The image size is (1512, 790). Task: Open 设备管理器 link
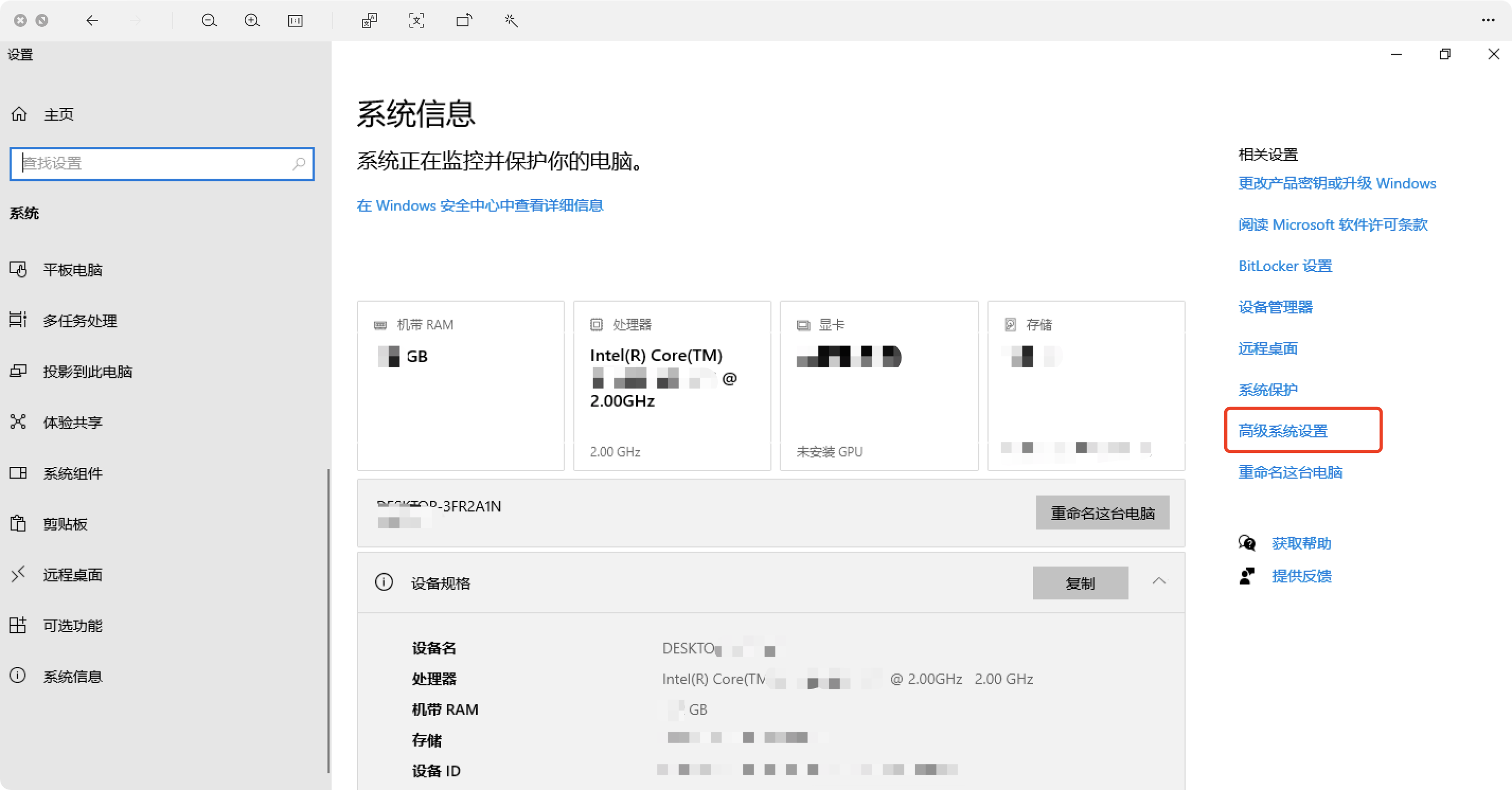click(x=1275, y=308)
